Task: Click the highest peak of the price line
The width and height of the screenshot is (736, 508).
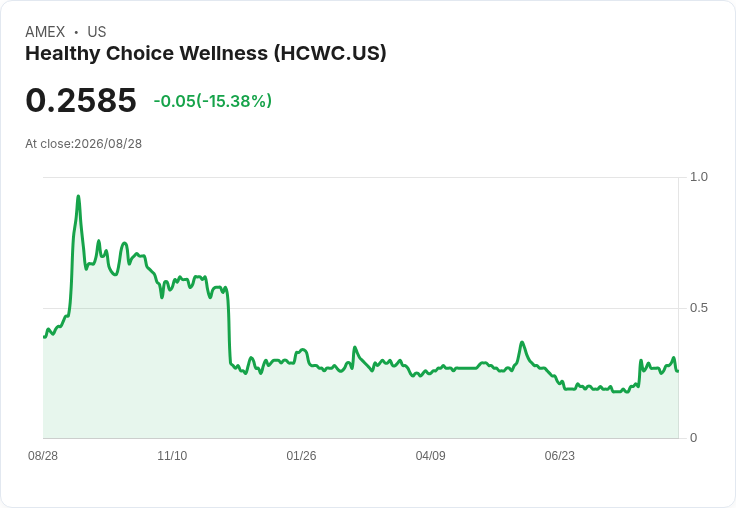Action: 78,196
